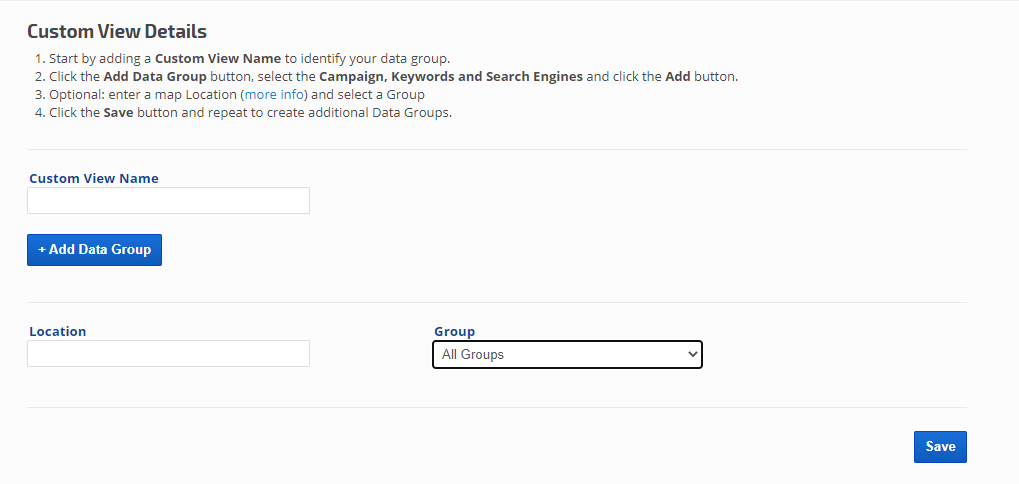Screen dimensions: 1019x484
Task: Click bold Add Data Group in instructions
Action: (155, 77)
